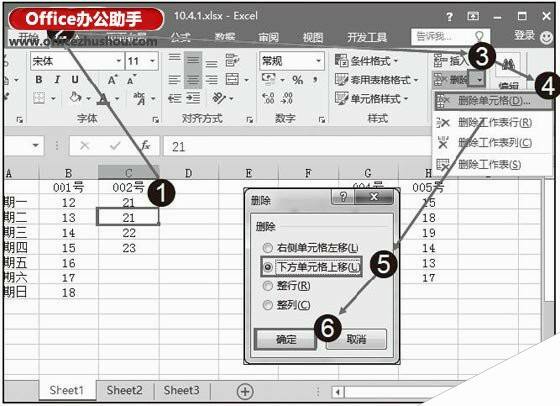The image size is (560, 406).
Task: Select column B header
Action: [68, 173]
